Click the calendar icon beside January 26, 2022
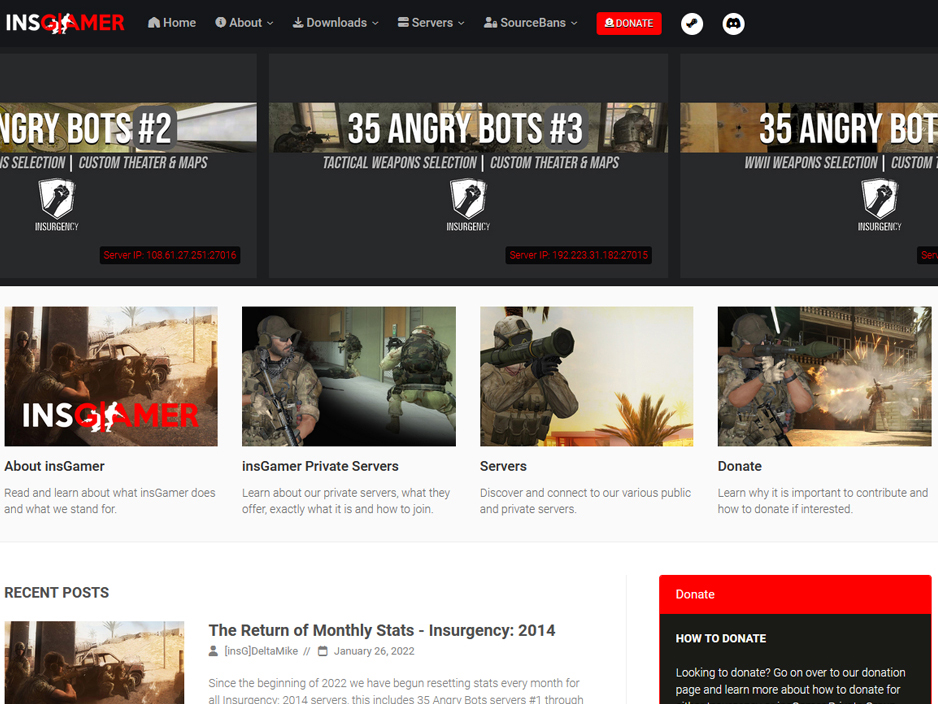The width and height of the screenshot is (938, 704). coord(323,651)
